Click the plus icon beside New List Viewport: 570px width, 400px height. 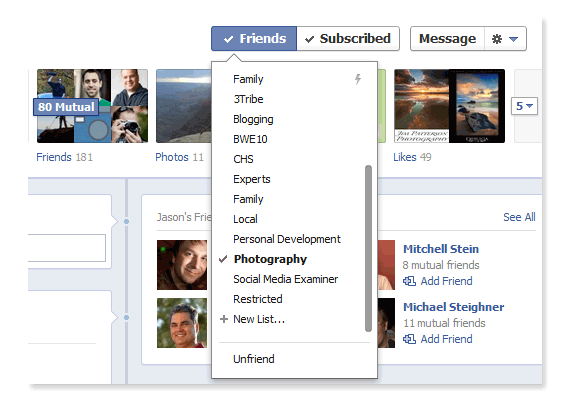pos(224,319)
